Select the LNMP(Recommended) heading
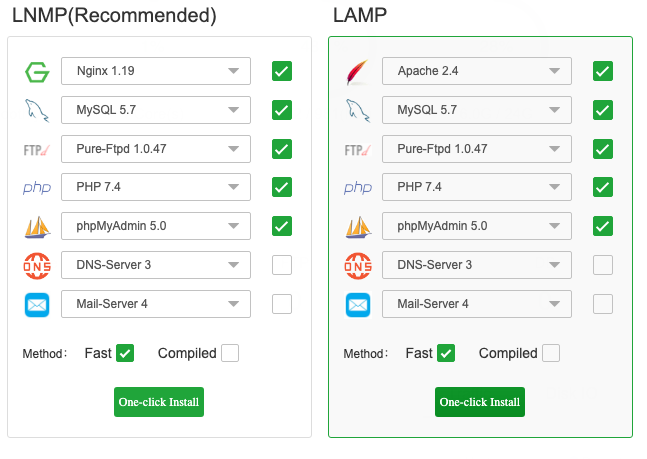The image size is (647, 459). 114,16
